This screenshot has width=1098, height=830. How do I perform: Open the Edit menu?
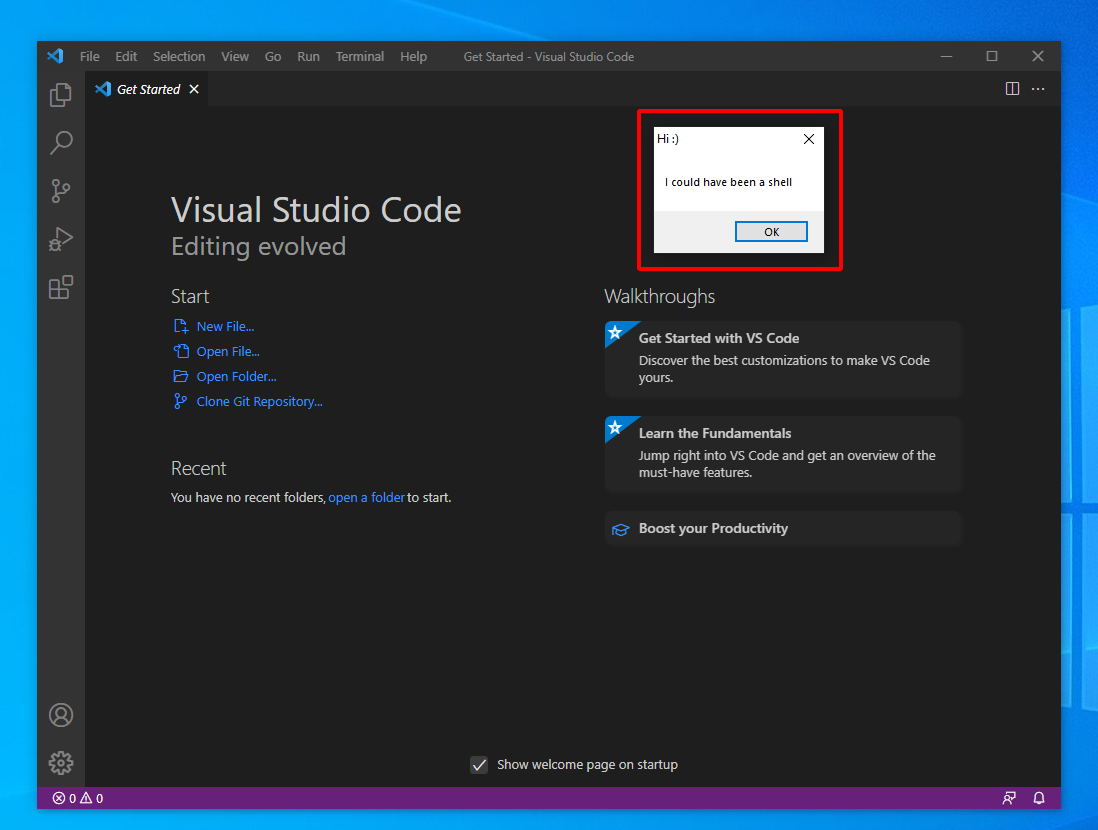126,57
